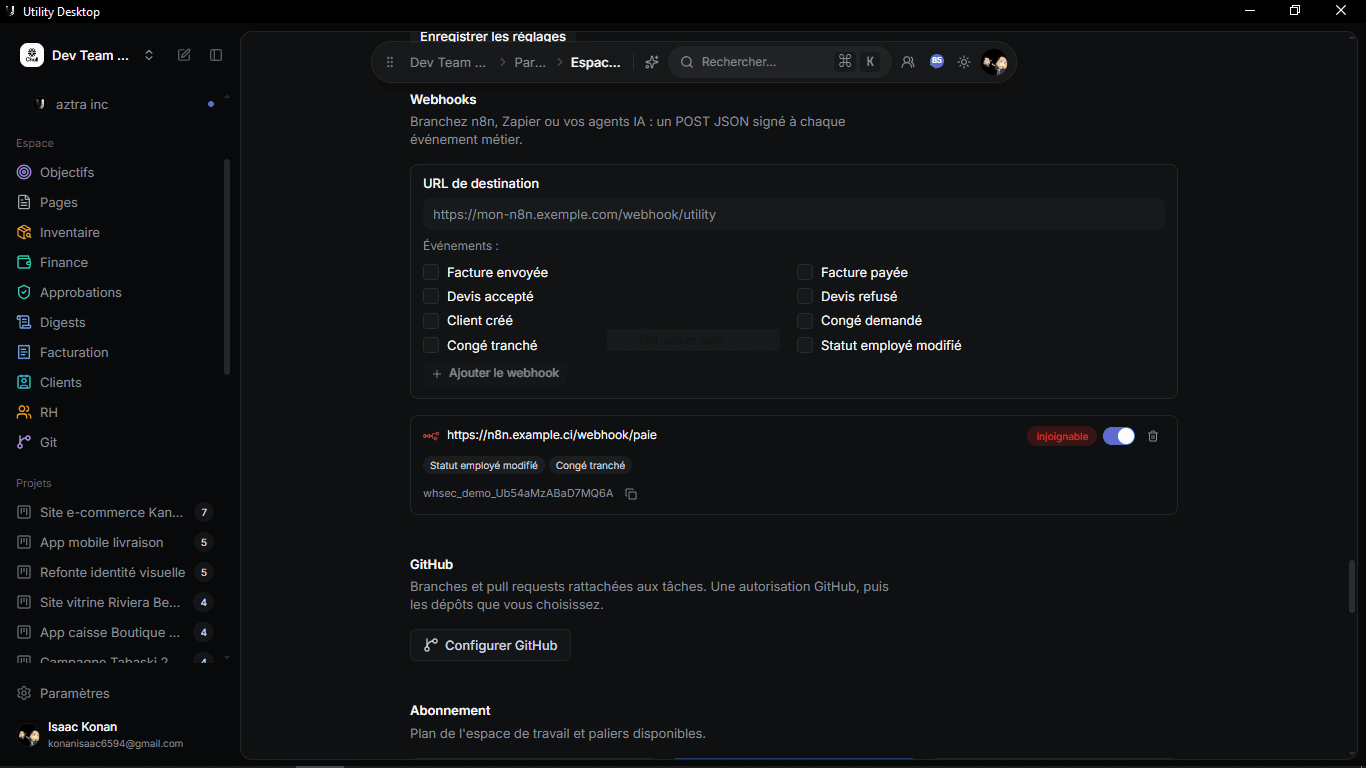Open Digests in the sidebar

[63, 322]
